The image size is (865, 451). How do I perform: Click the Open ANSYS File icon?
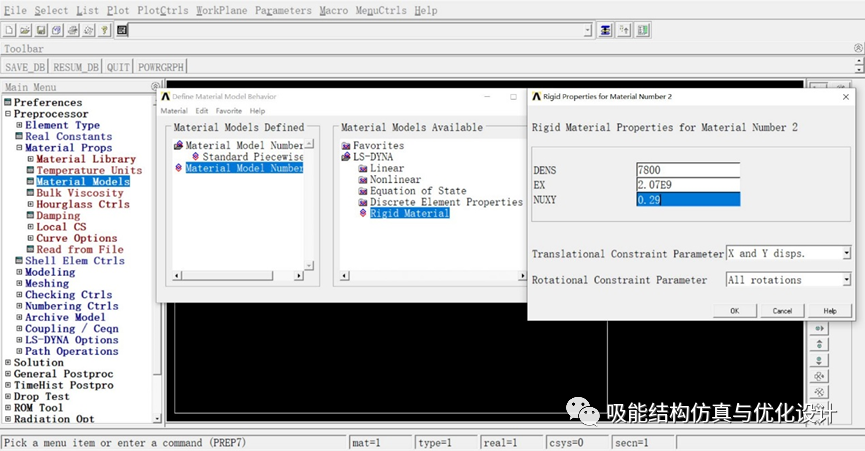click(x=25, y=30)
